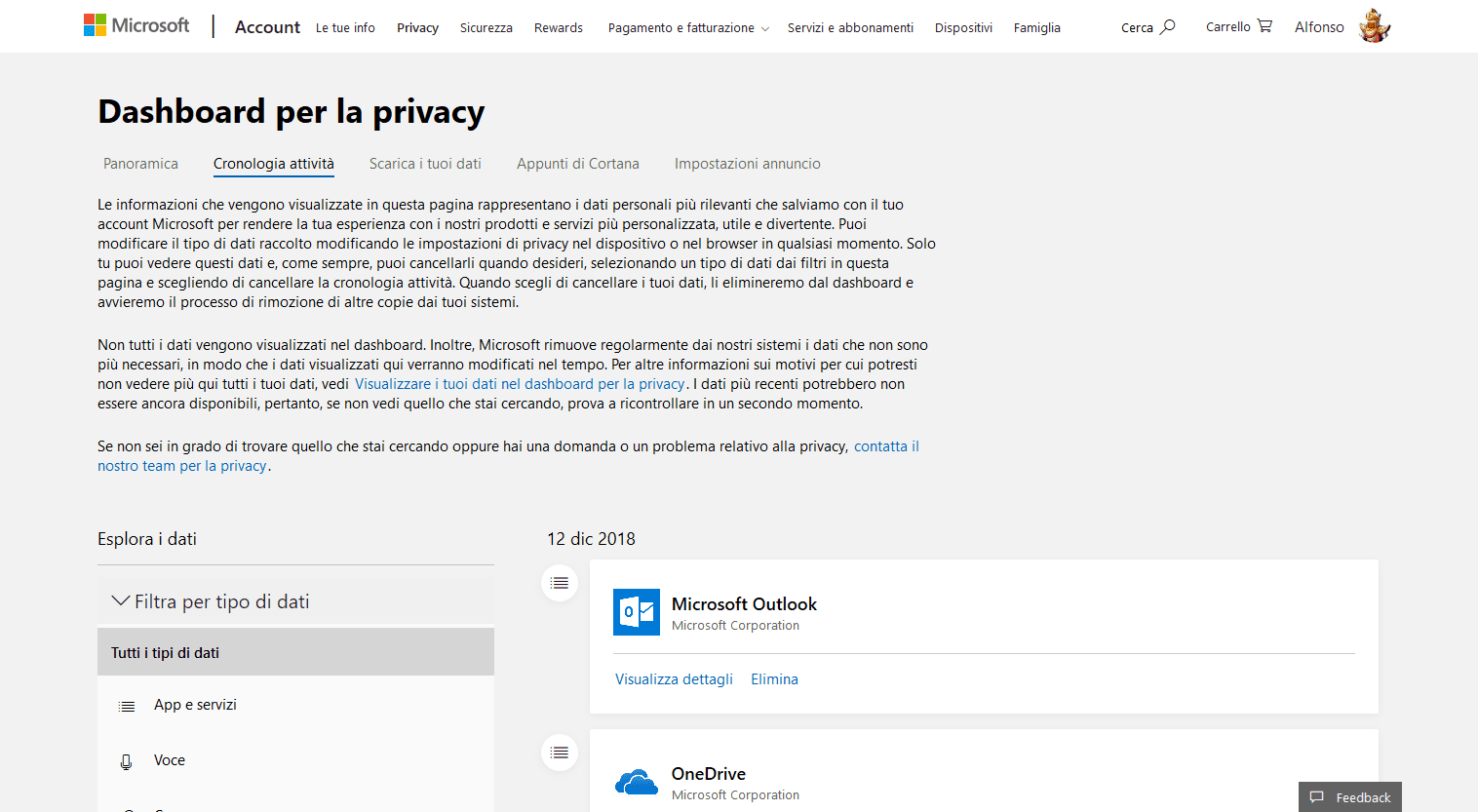Open Sicurezza in the top navigation
Screen dimensions: 1478x812
click(x=486, y=28)
